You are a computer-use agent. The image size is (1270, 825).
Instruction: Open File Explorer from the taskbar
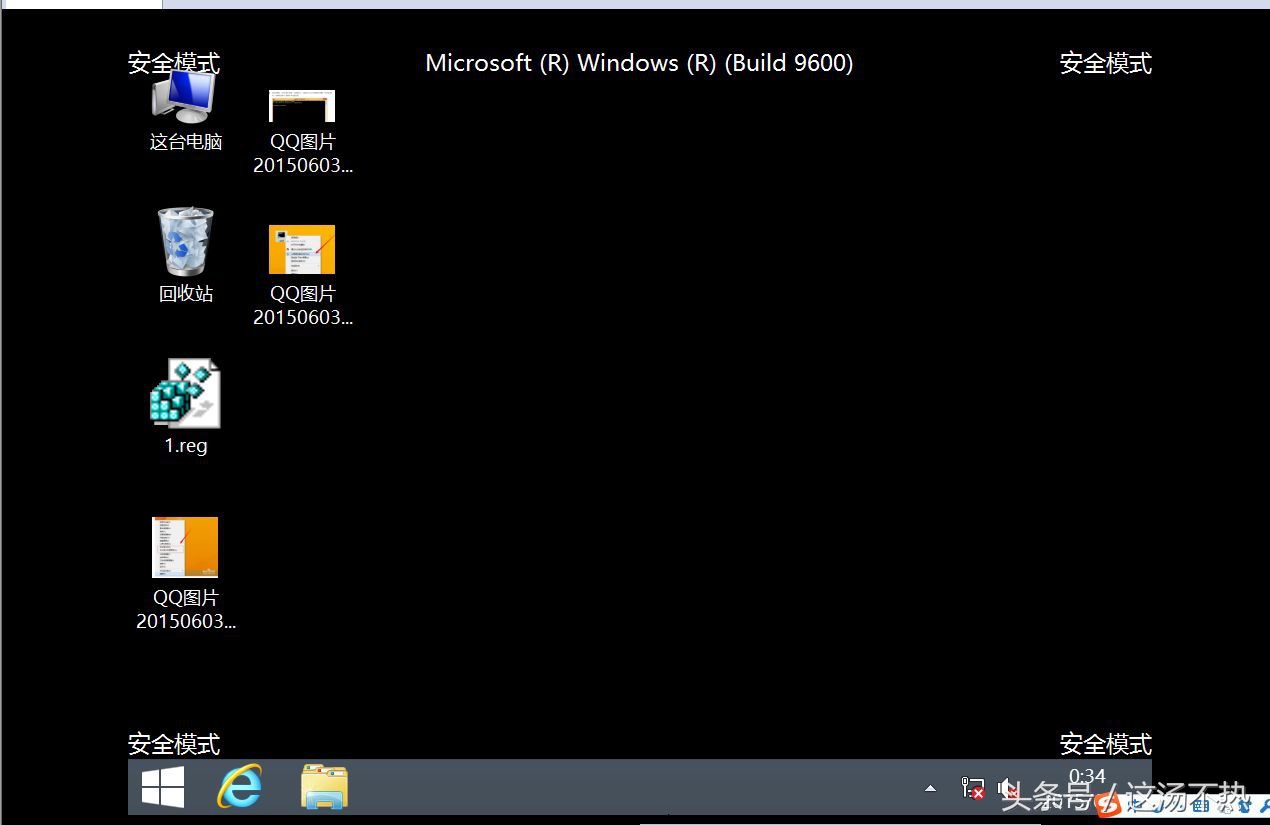324,787
